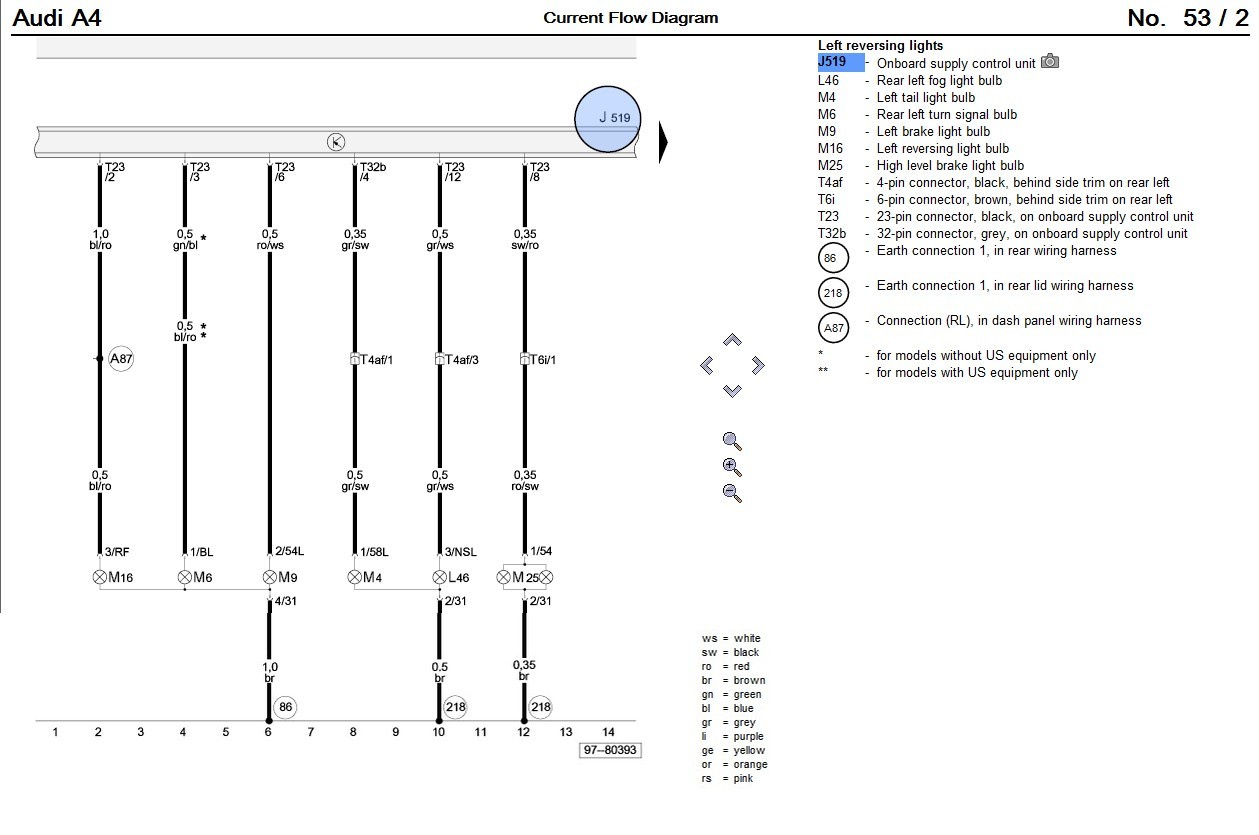Zoom in with the plus magnifier

click(x=732, y=467)
